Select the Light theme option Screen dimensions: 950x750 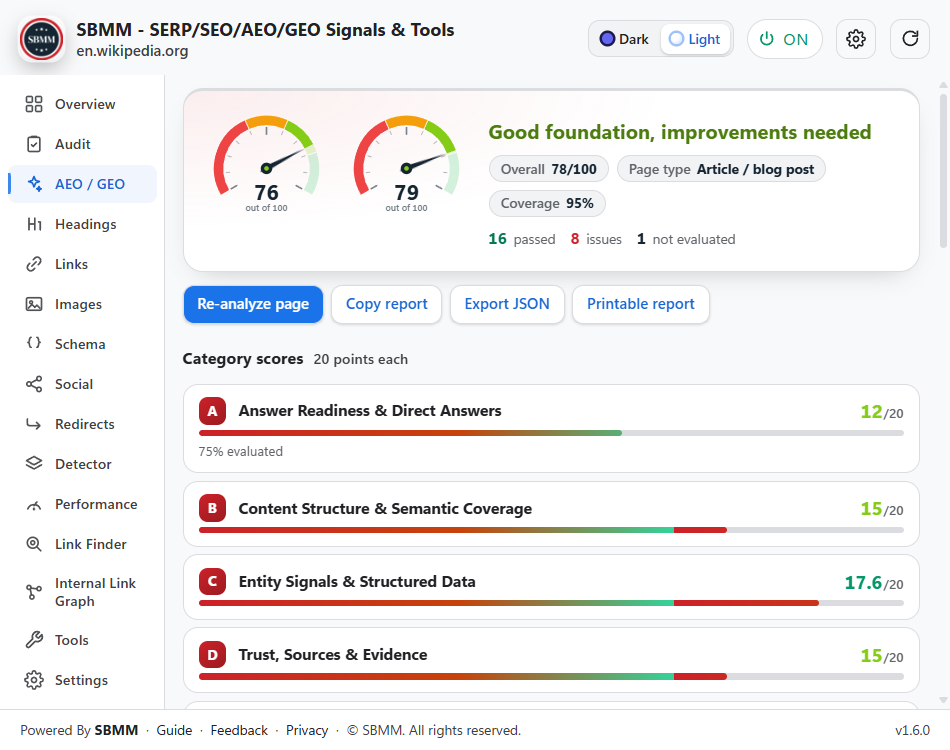click(x=694, y=39)
